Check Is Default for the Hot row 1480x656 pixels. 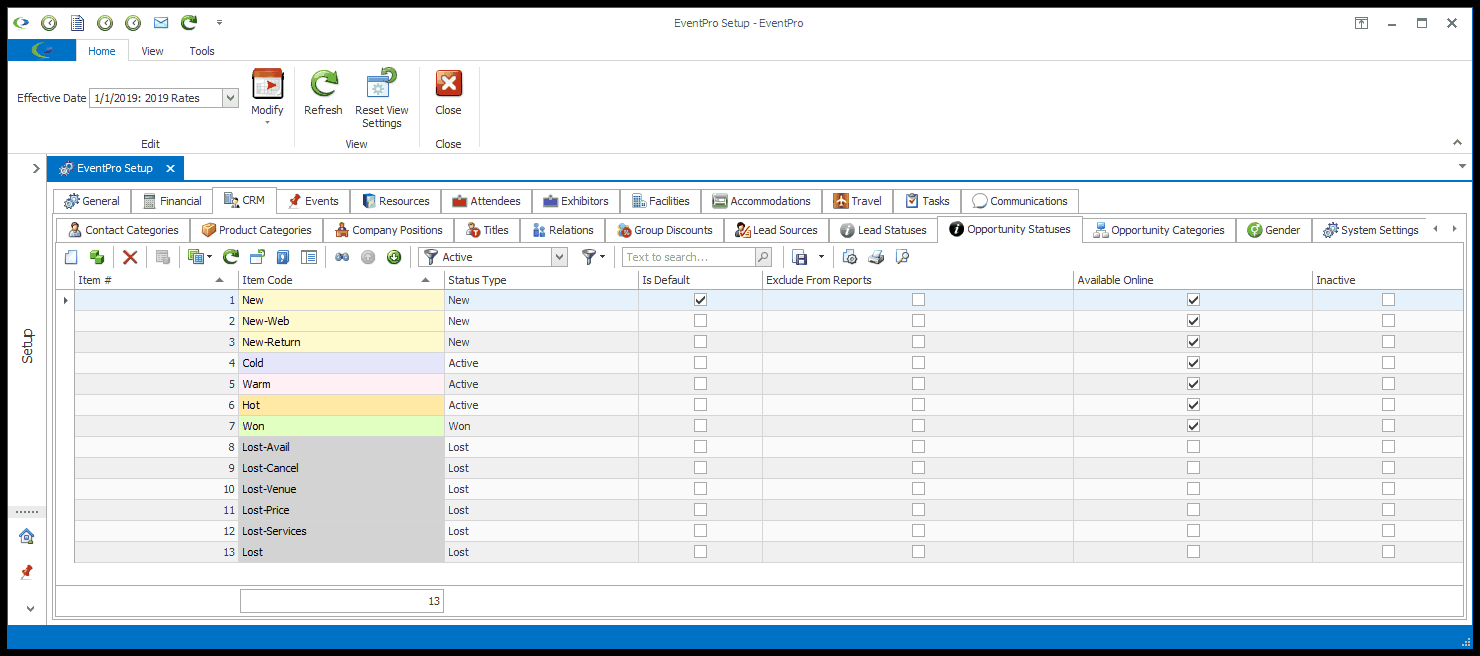pos(700,405)
